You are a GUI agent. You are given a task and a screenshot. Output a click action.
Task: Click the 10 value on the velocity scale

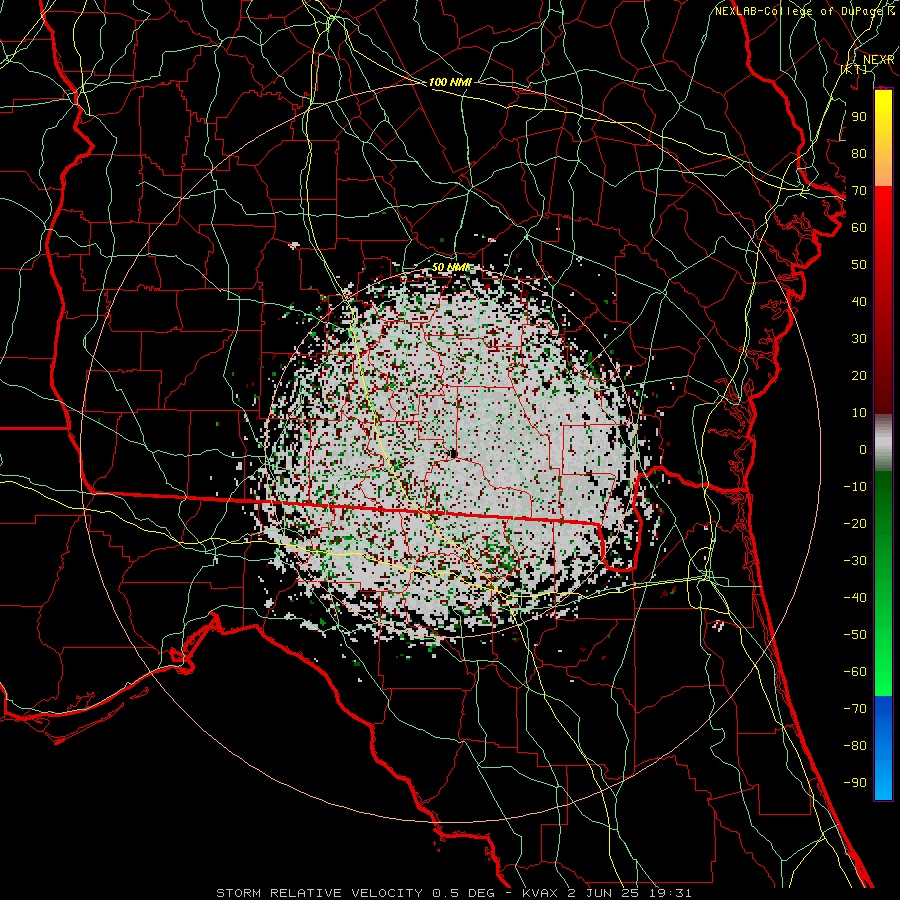coord(859,413)
